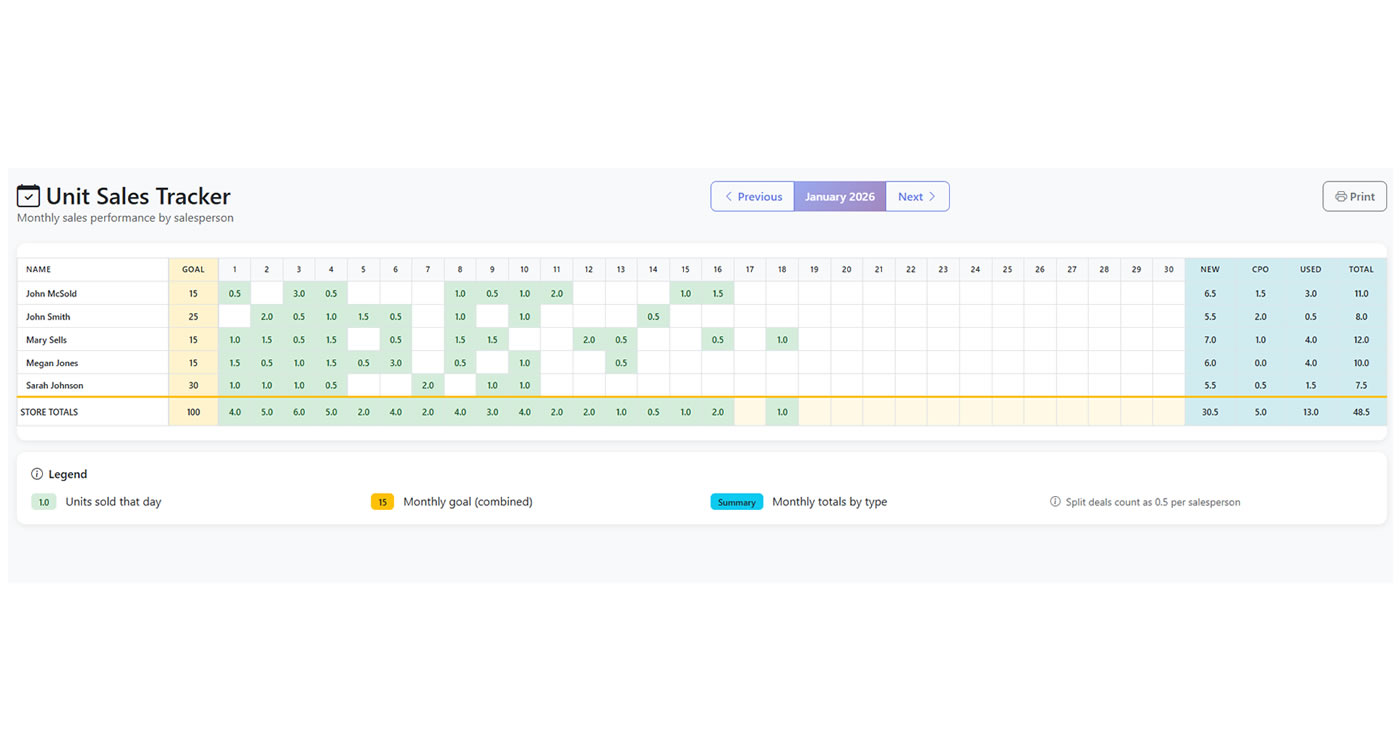Click the blue Summary legend badge

[x=736, y=502]
